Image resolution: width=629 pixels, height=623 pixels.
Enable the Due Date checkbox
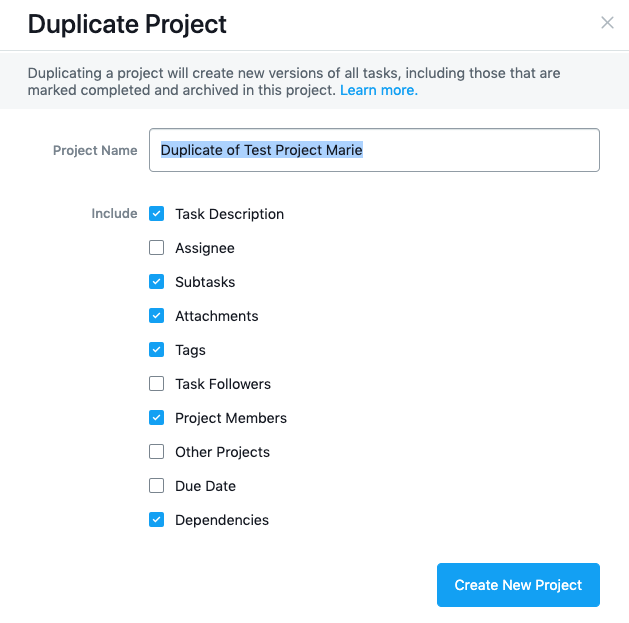[x=156, y=486]
